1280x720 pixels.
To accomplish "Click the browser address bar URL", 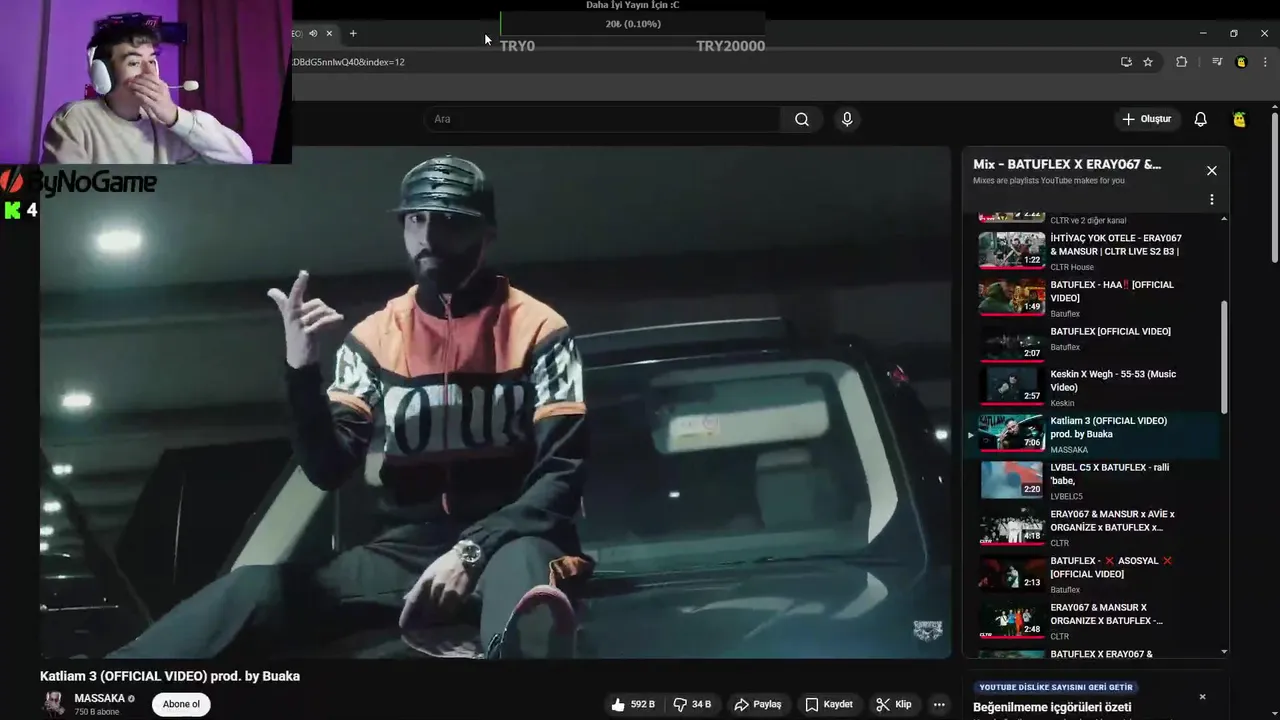I will click(x=348, y=62).
